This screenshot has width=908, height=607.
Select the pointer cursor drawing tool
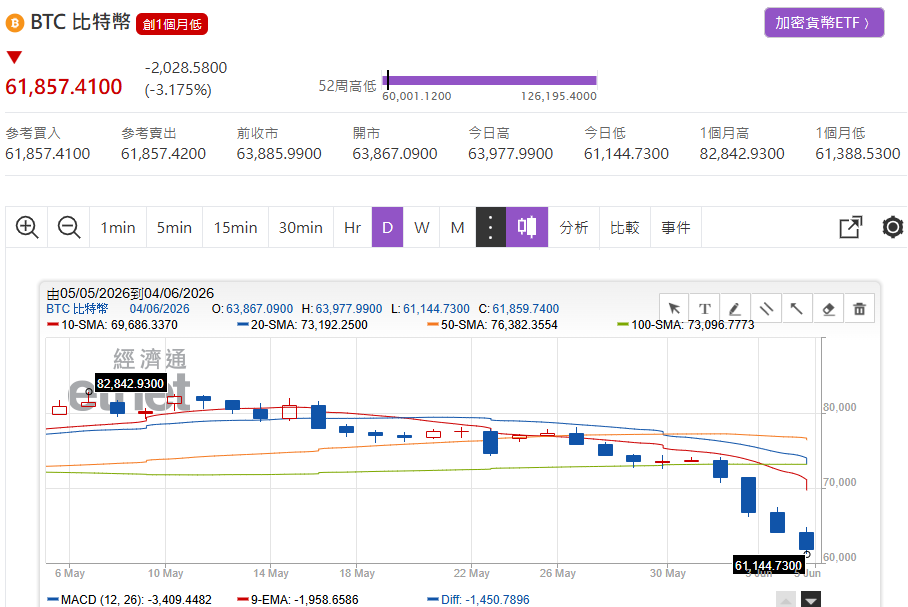coord(674,309)
